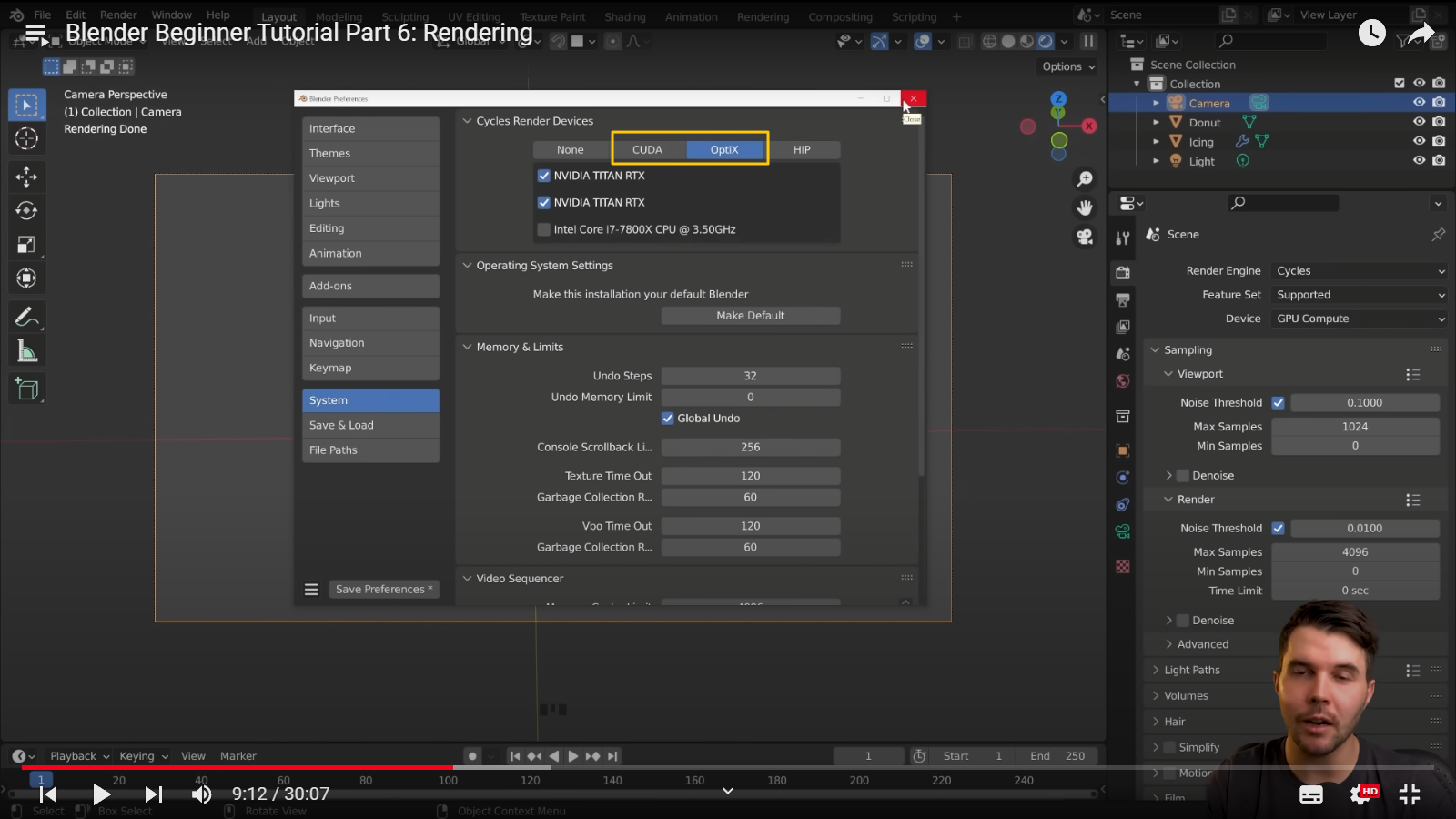Open the System preferences tab
This screenshot has width=1456, height=819.
(x=370, y=400)
